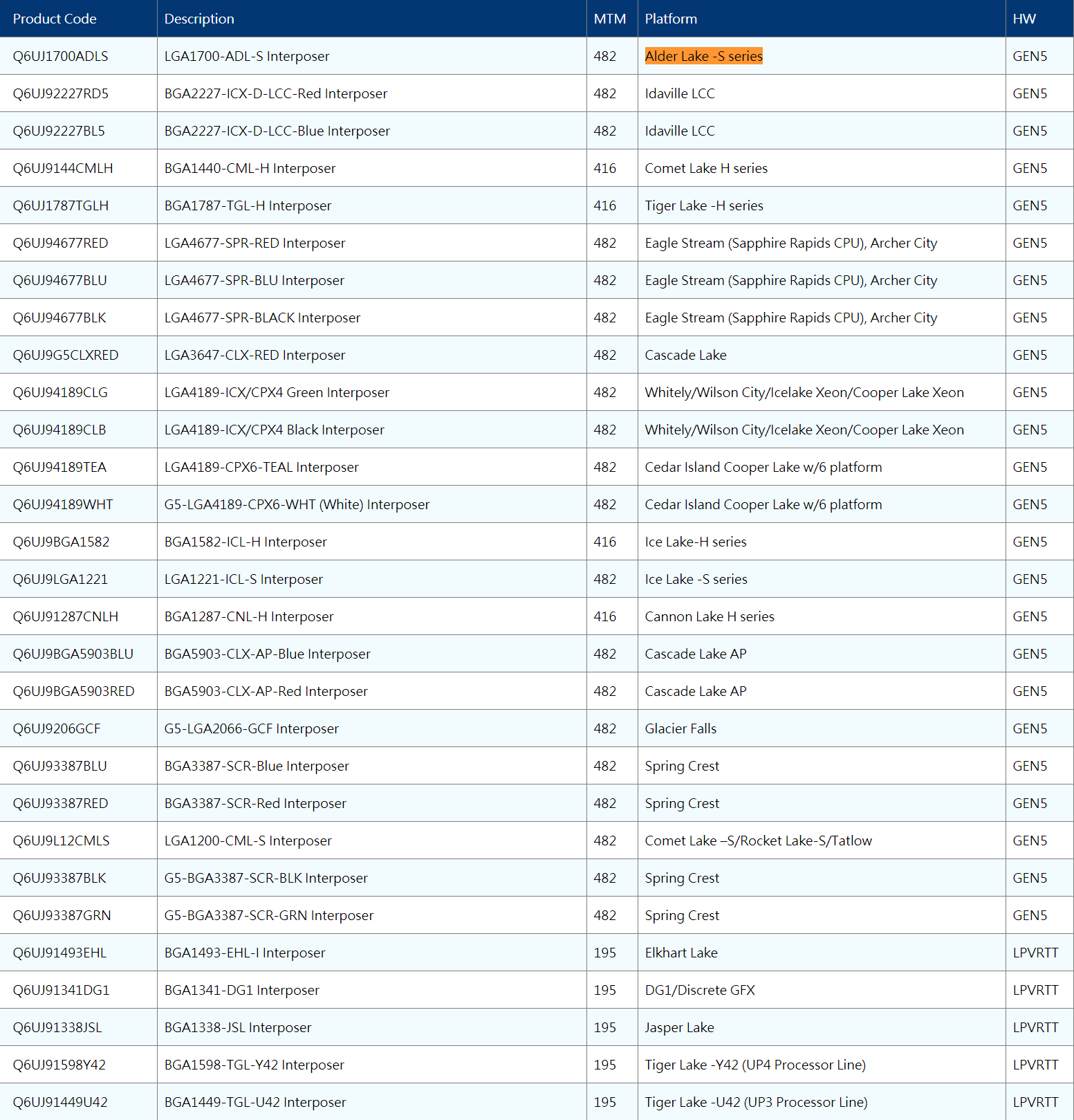The image size is (1074, 1120).
Task: Click BGA2227-ICX-D-LCC-Blue Interposer description
Action: (x=277, y=131)
